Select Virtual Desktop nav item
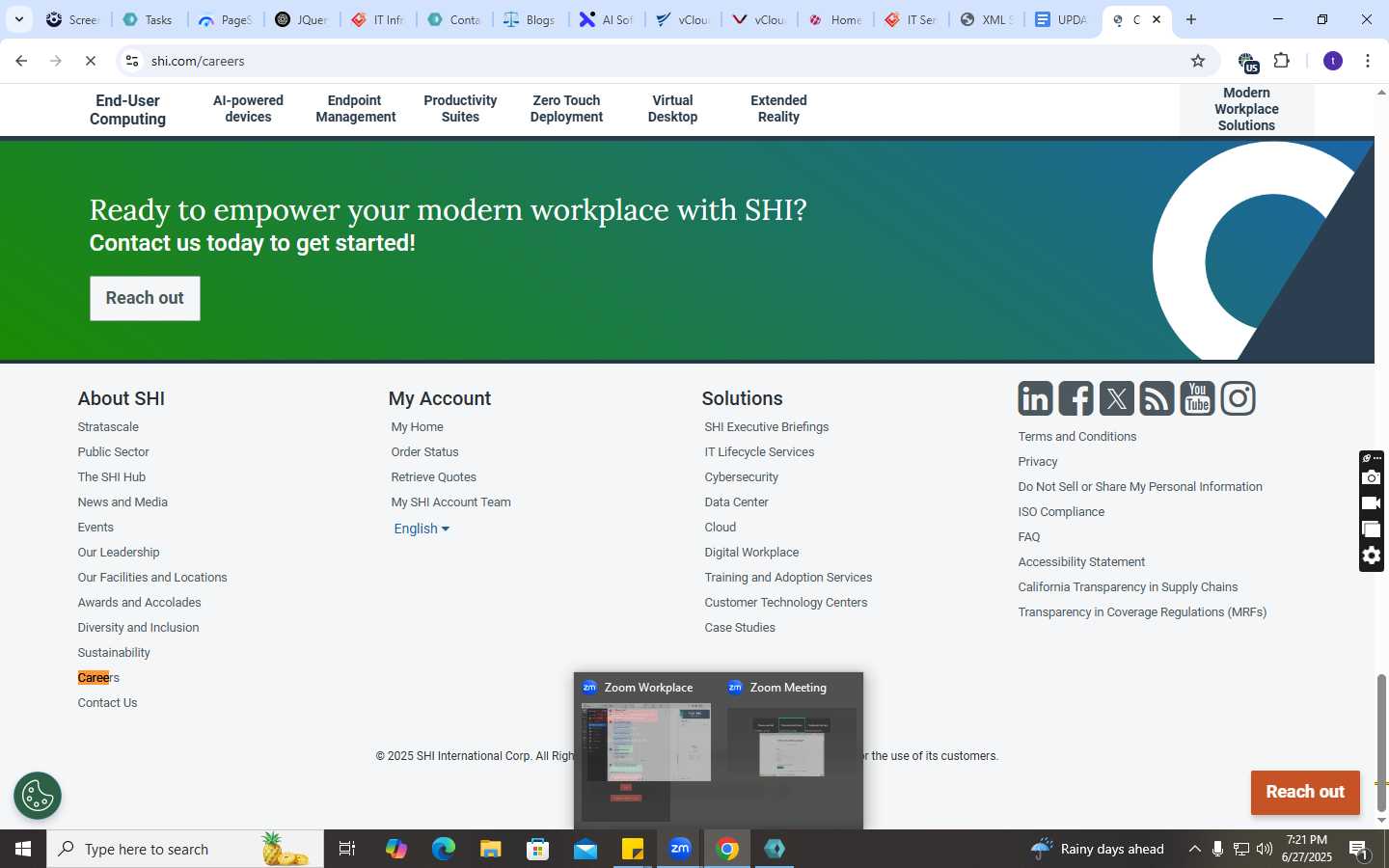The image size is (1389, 868). tap(672, 109)
